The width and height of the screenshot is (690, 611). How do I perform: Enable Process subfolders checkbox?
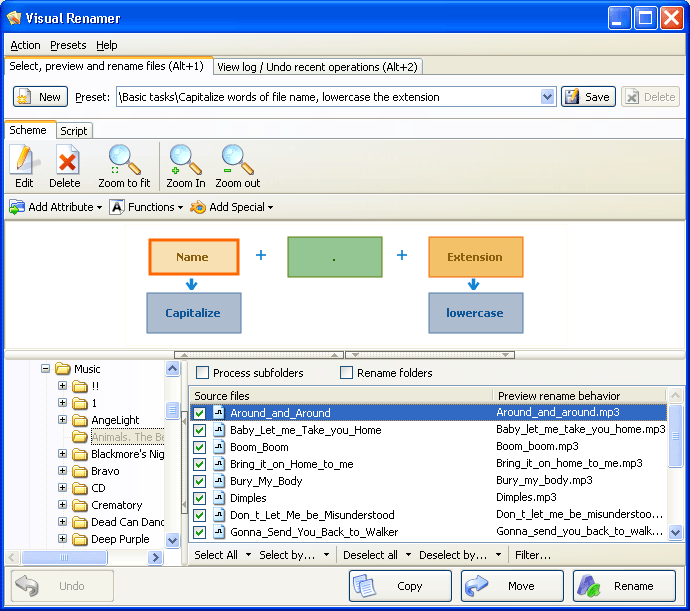click(x=203, y=373)
